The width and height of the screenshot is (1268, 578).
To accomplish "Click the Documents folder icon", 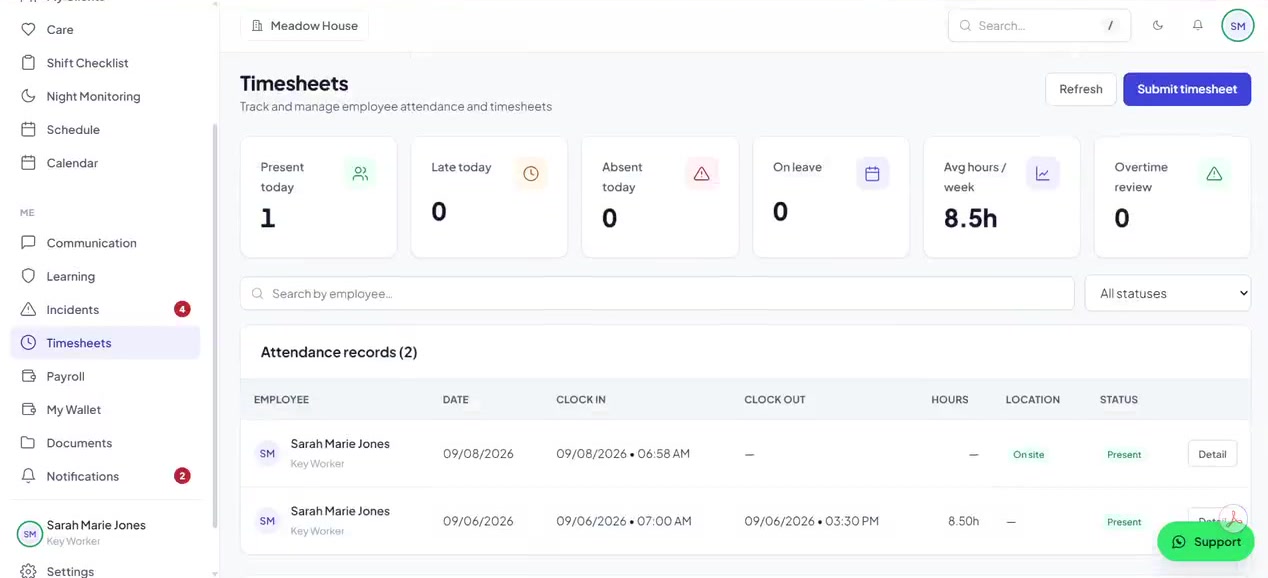I will 28,443.
